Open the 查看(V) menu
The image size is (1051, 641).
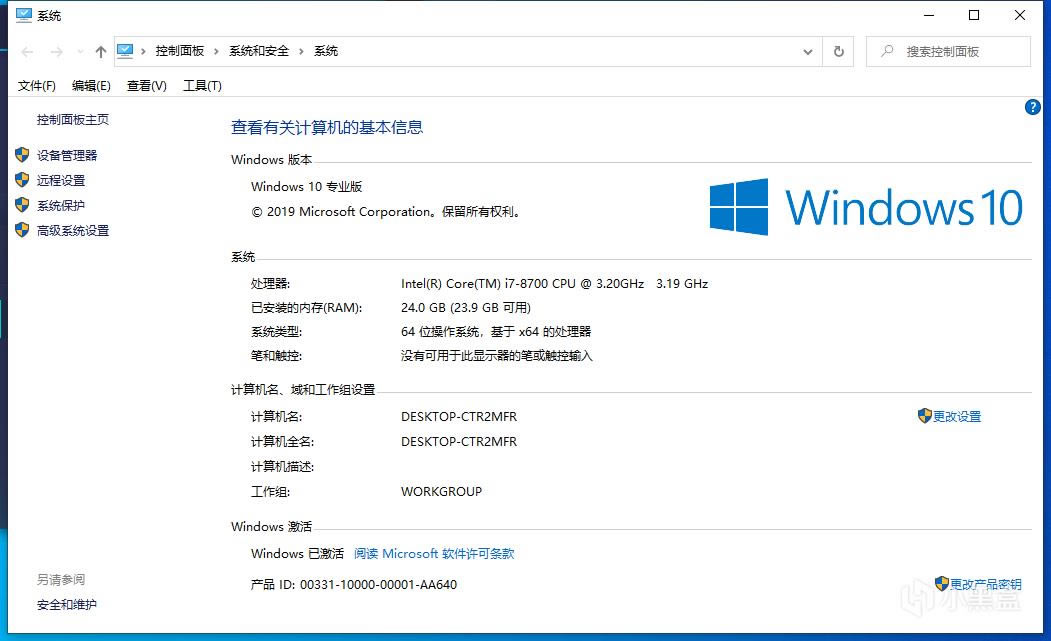(147, 86)
